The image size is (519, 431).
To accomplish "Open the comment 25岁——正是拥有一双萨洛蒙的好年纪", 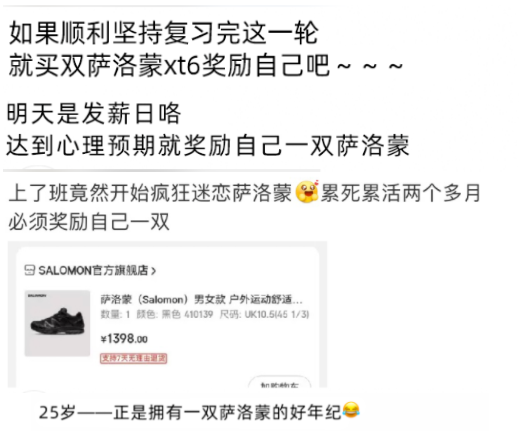I will 199,412.
